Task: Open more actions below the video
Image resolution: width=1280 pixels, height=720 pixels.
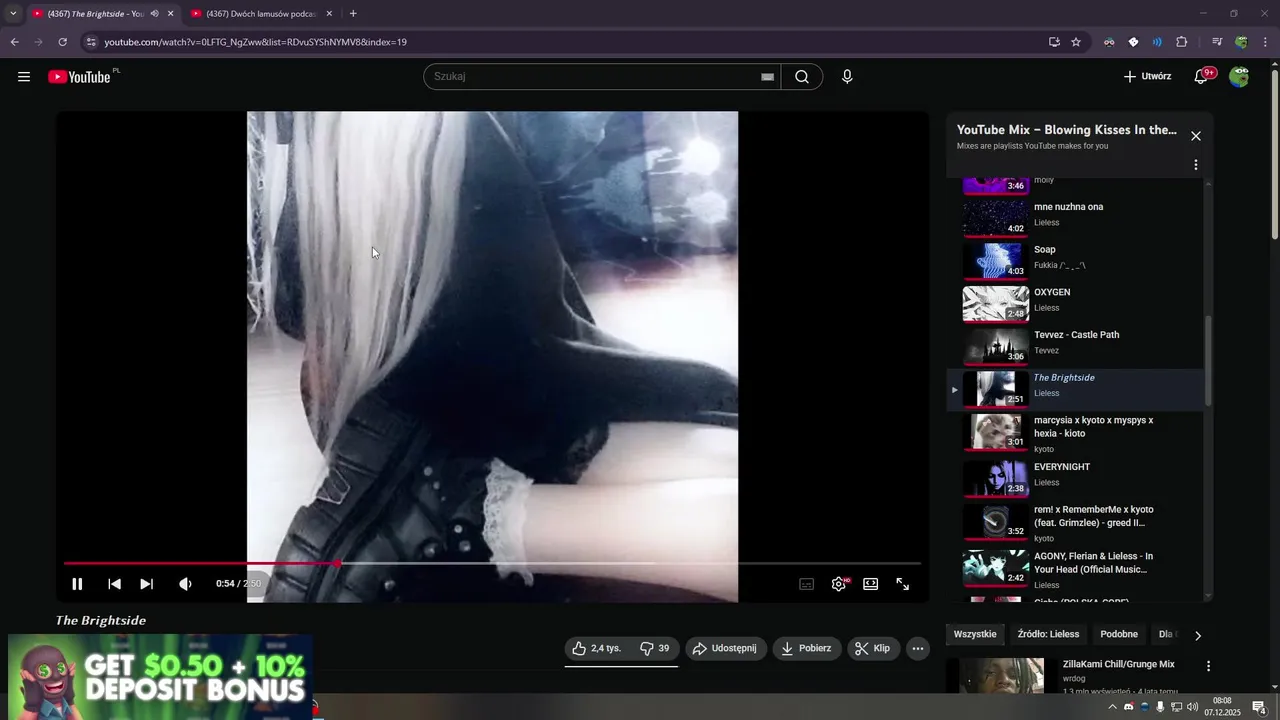Action: [918, 648]
